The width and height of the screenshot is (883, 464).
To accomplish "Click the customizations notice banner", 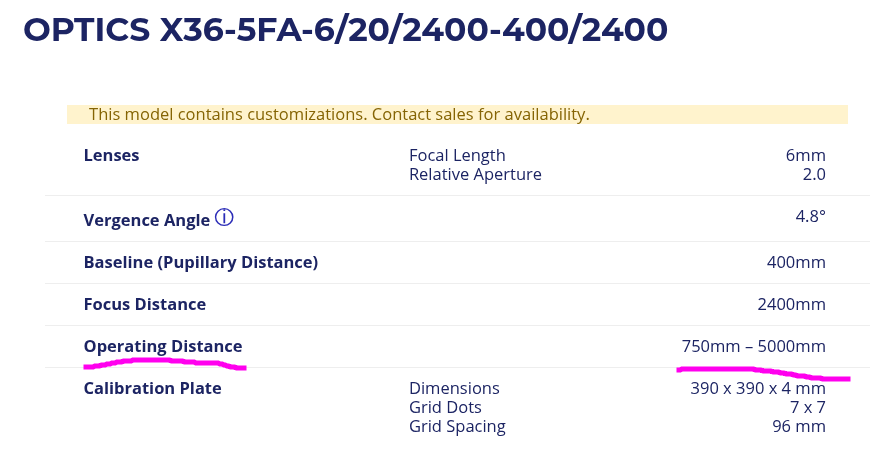I will tap(457, 115).
